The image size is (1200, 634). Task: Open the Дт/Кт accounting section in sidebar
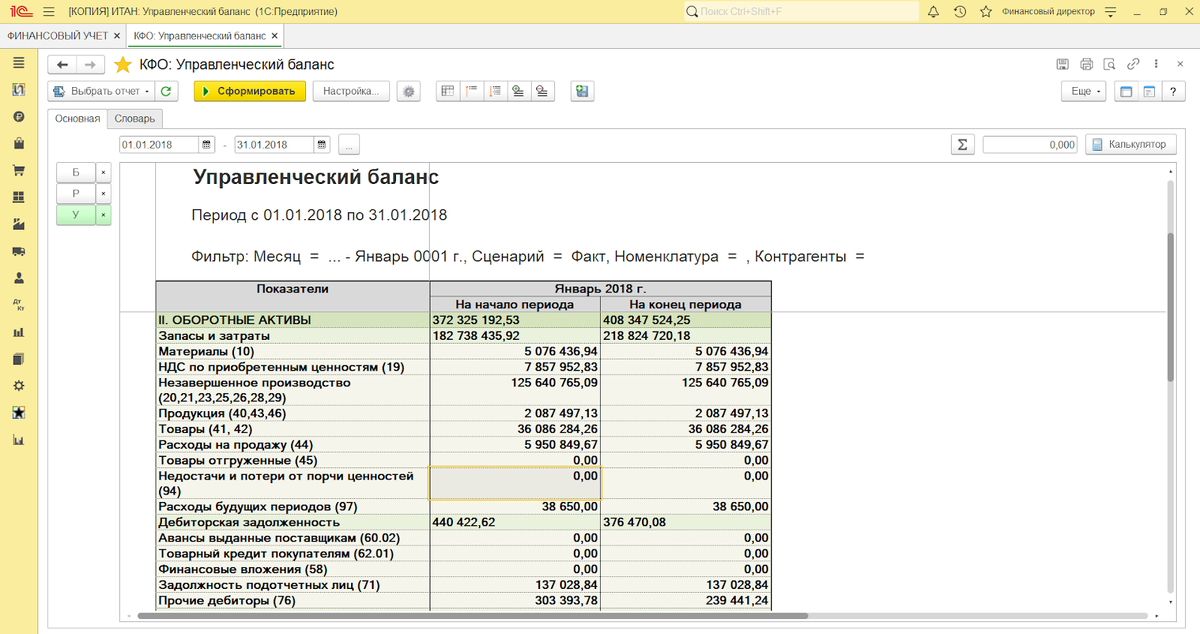(18, 305)
